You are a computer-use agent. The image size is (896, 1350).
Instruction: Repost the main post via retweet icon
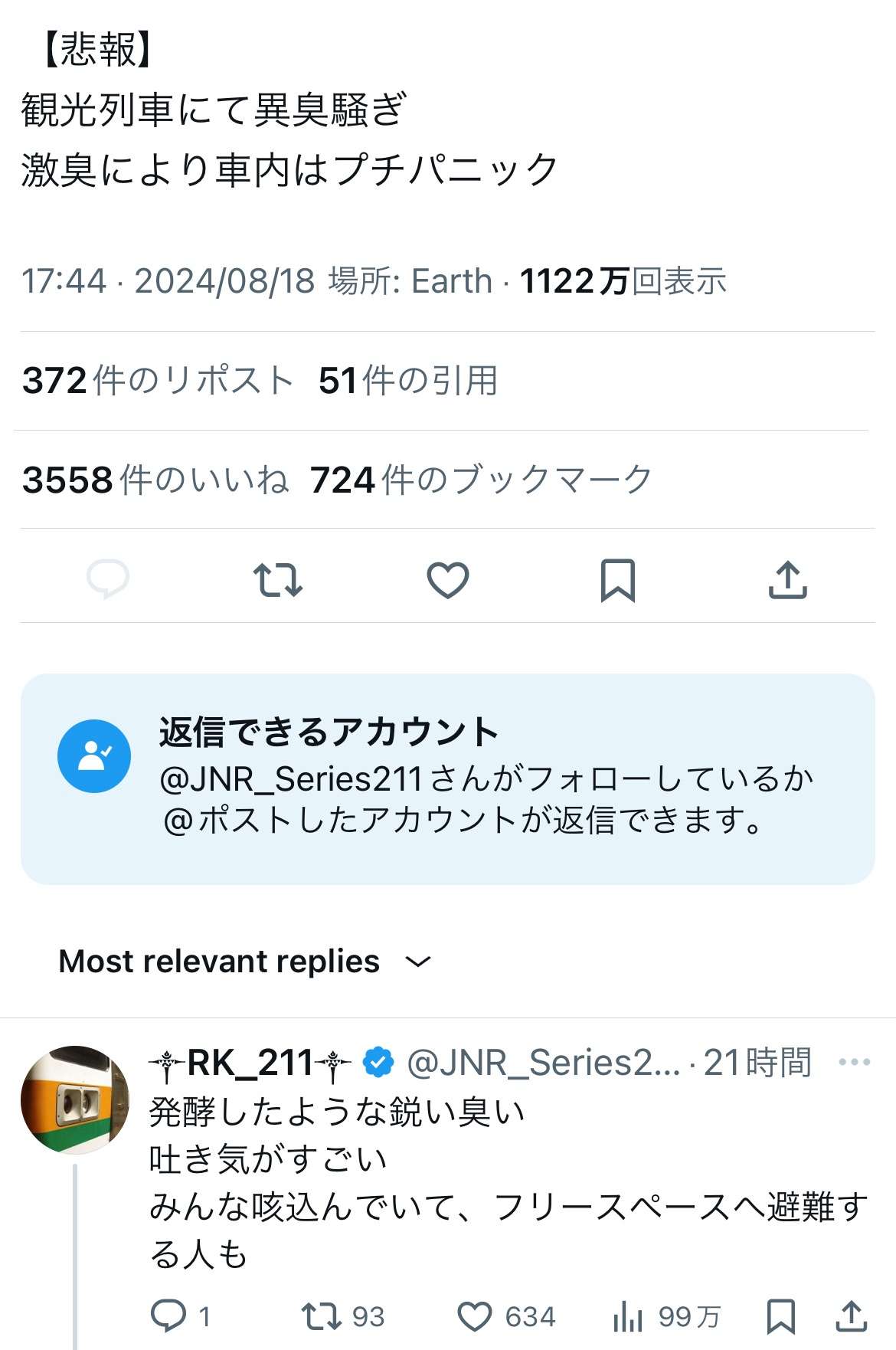pos(277,580)
